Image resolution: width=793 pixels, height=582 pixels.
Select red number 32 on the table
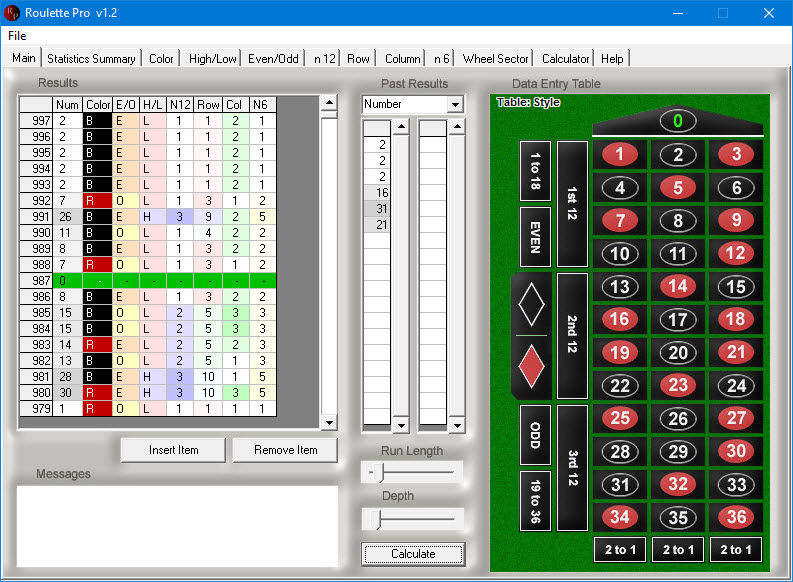[678, 484]
